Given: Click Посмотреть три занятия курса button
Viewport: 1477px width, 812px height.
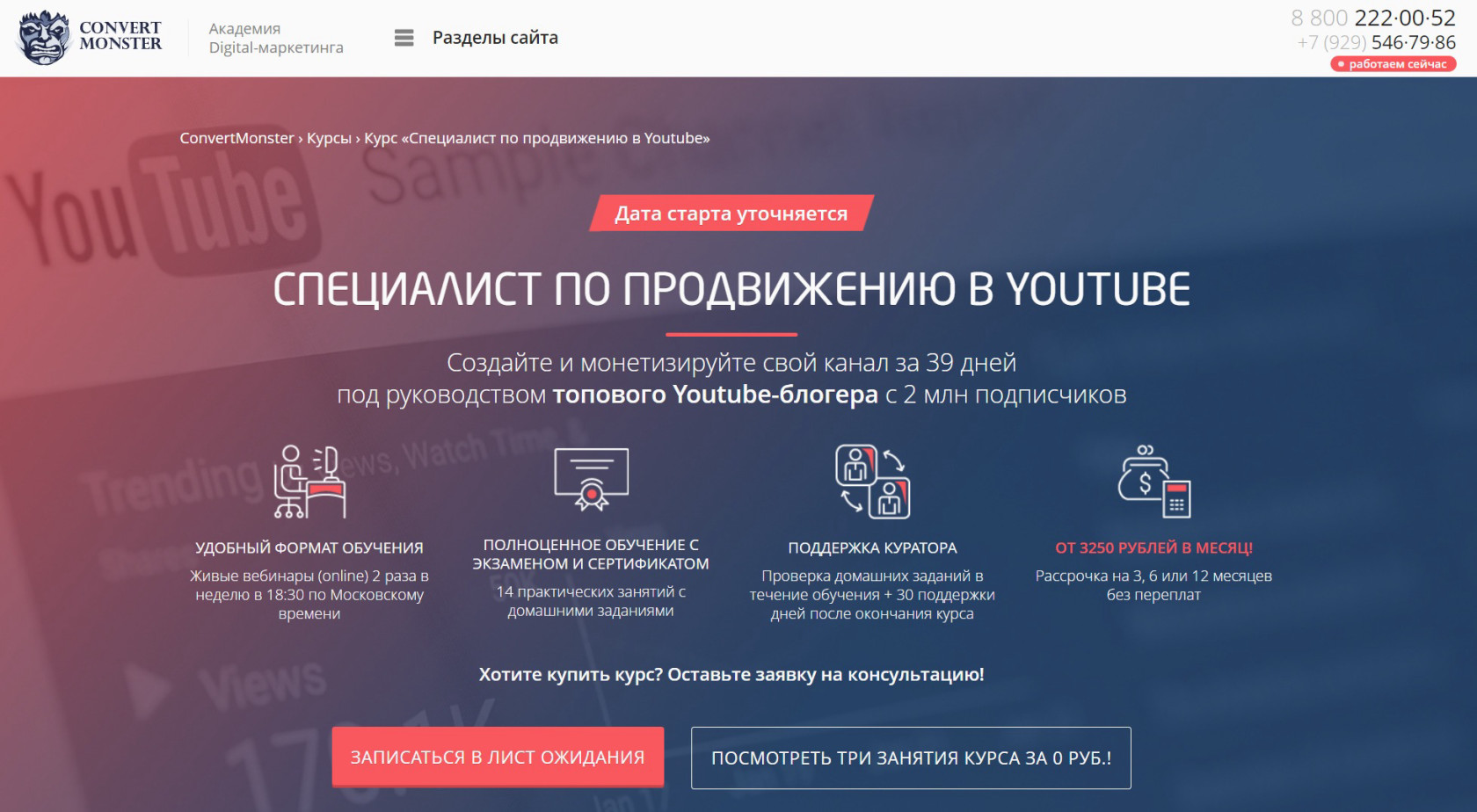Looking at the screenshot, I should (911, 758).
